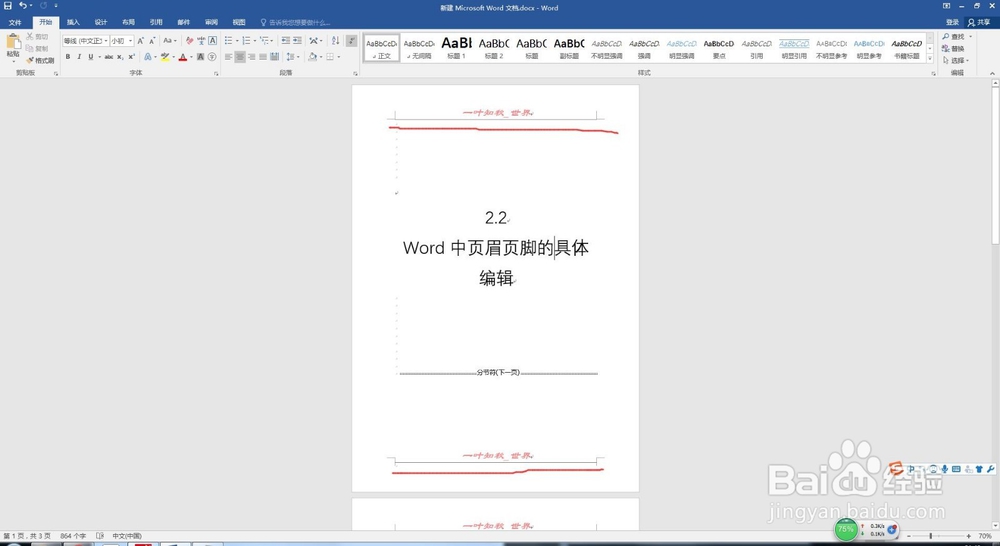Viewport: 1000px width, 546px height.
Task: Switch to the 插入 (Insert) tab
Action: pyautogui.click(x=73, y=22)
